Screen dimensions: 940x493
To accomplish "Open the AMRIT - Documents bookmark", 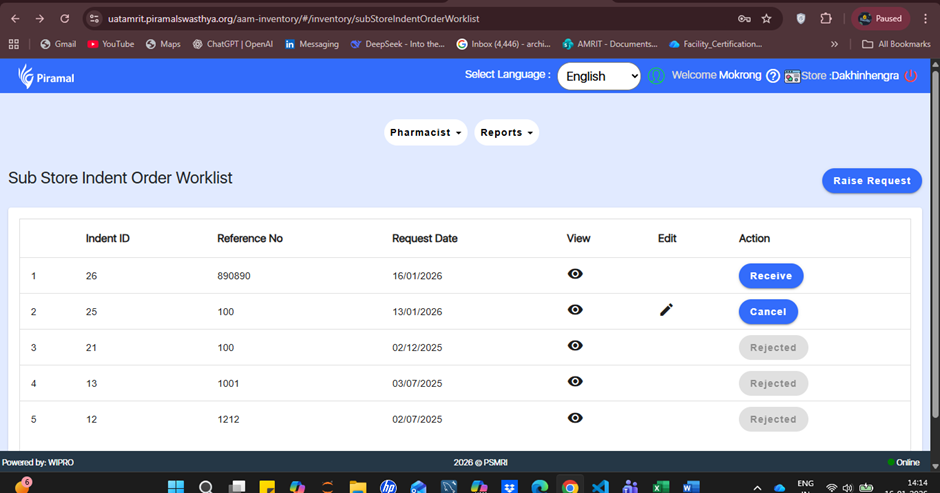I will click(x=610, y=44).
